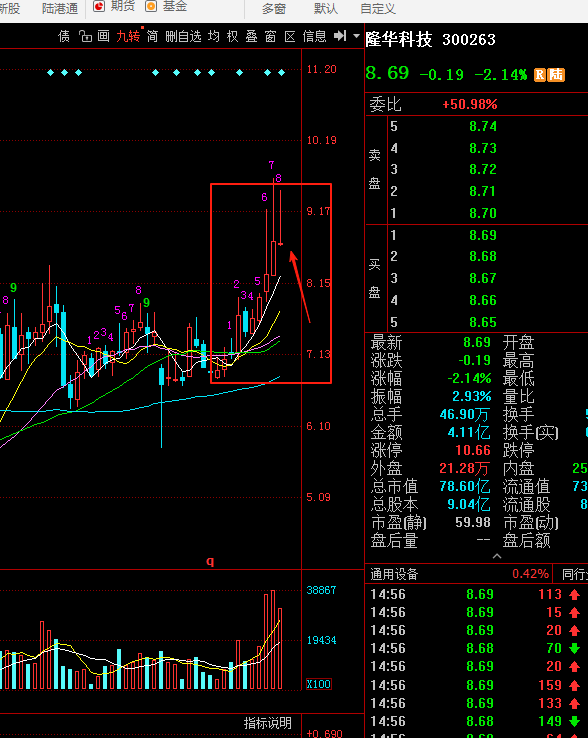This screenshot has height=738, width=588.
Task: Switch to the 陆港通 tab
Action: click(60, 8)
